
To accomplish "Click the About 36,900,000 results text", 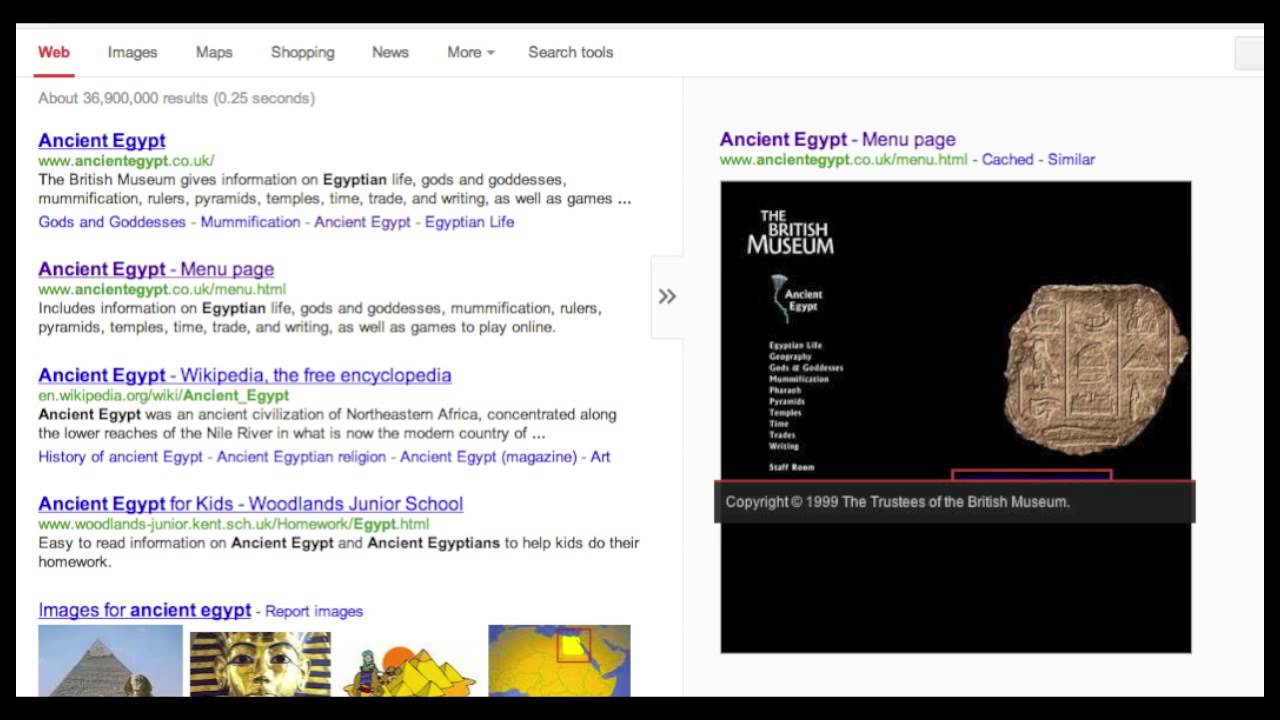I will [x=176, y=98].
